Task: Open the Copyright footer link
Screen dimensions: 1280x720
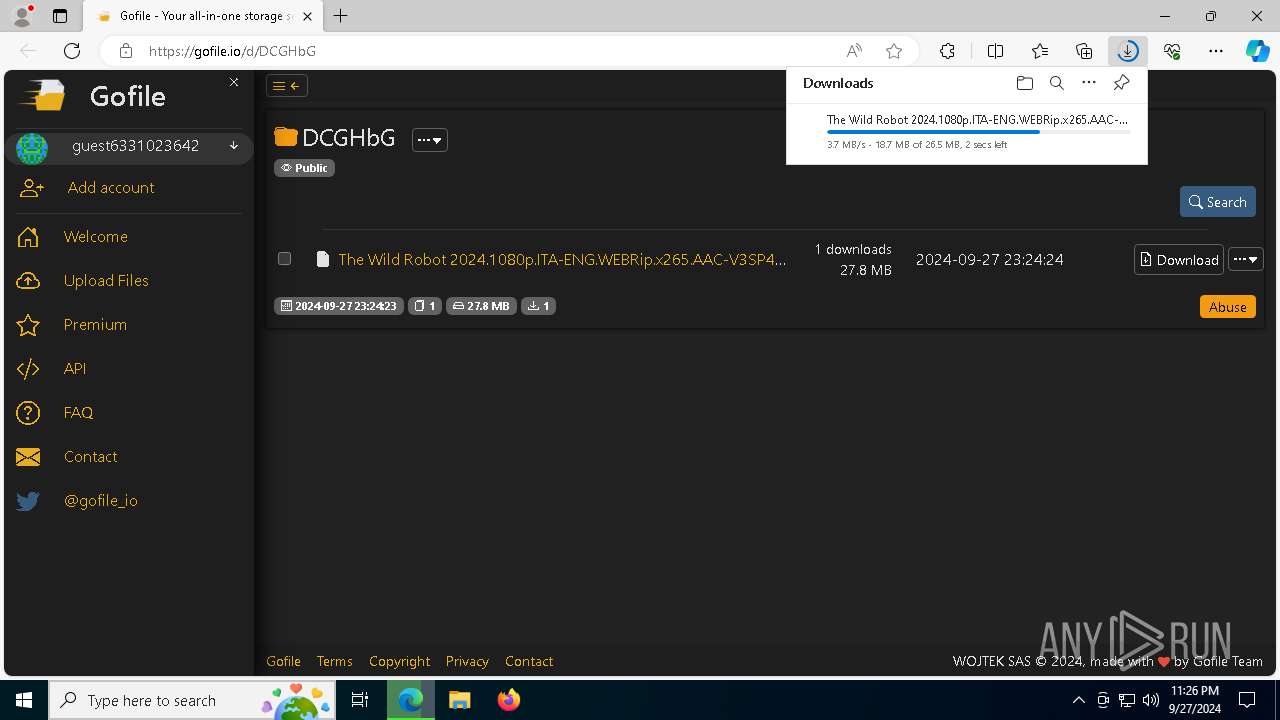Action: (x=399, y=661)
